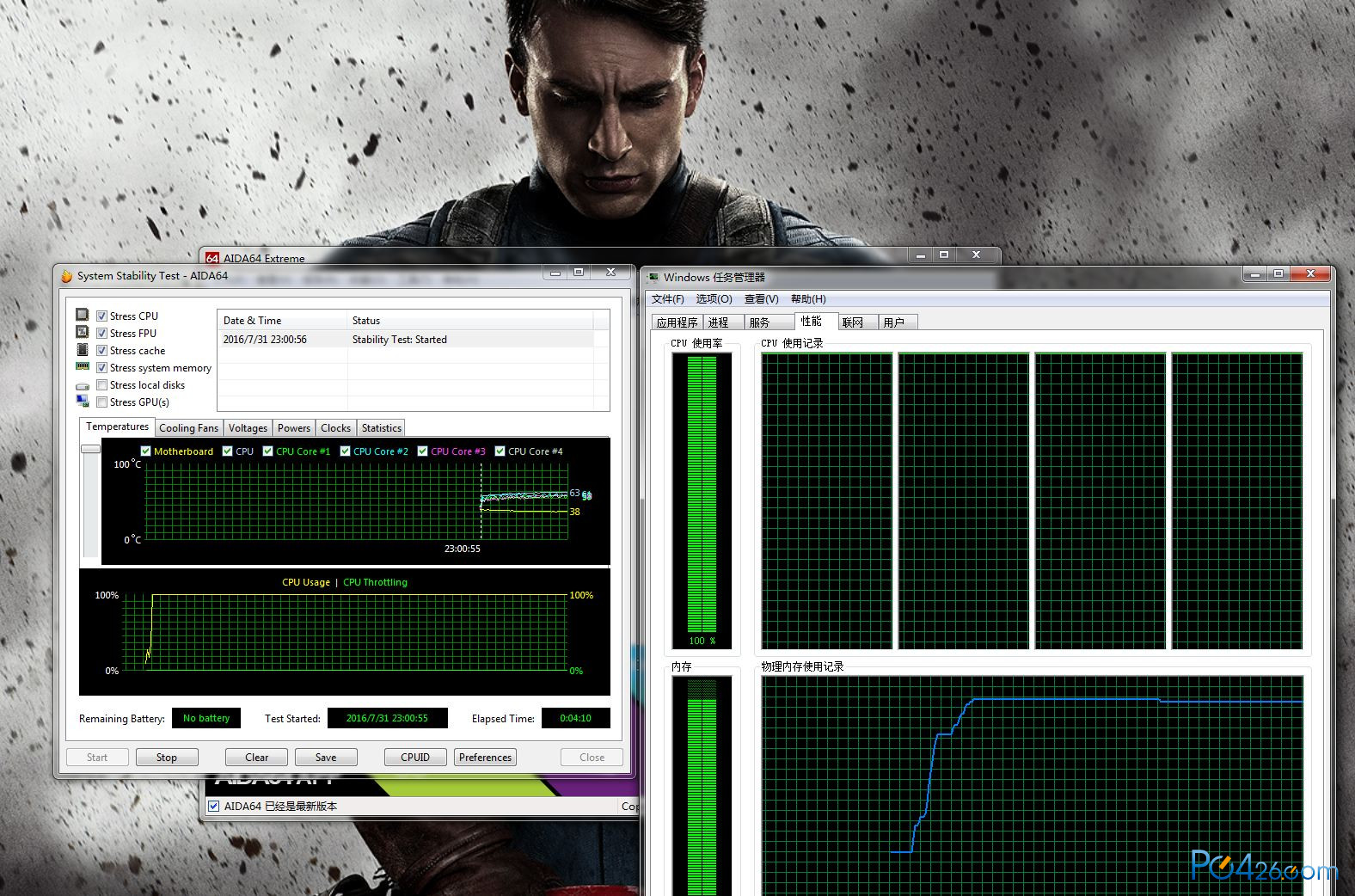Check the Stress GPU(s) option
Viewport: 1355px width, 896px height.
[x=101, y=402]
